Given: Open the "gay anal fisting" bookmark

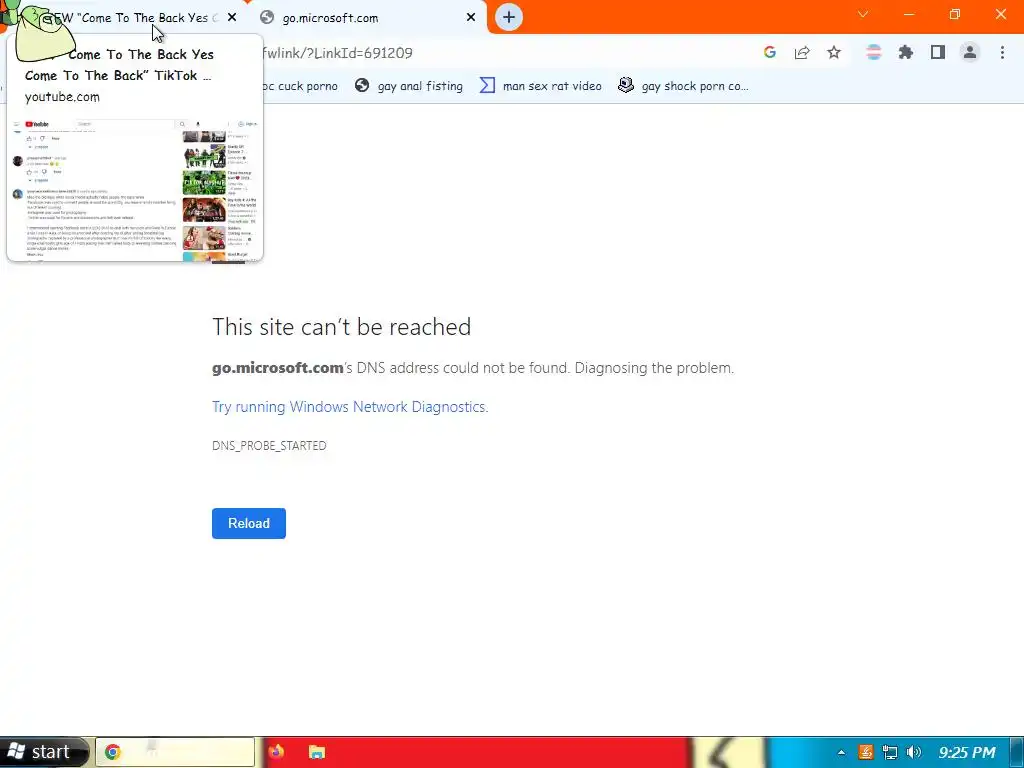Looking at the screenshot, I should pyautogui.click(x=409, y=86).
